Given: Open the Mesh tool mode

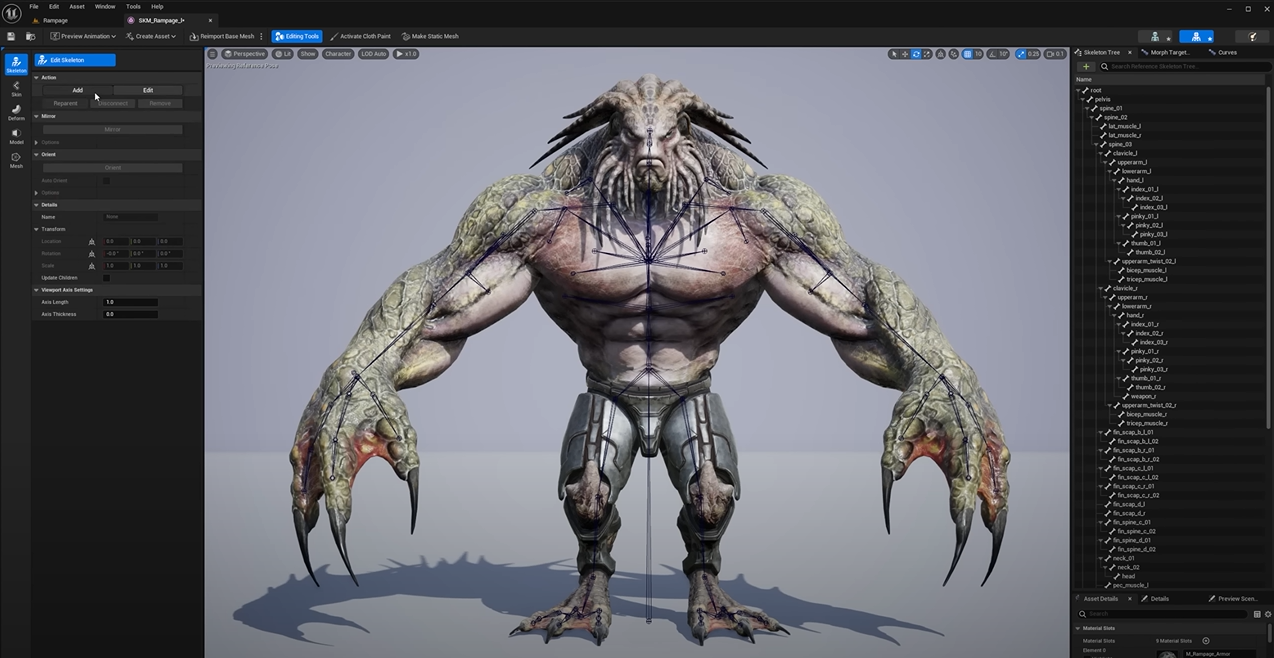Looking at the screenshot, I should (16, 160).
